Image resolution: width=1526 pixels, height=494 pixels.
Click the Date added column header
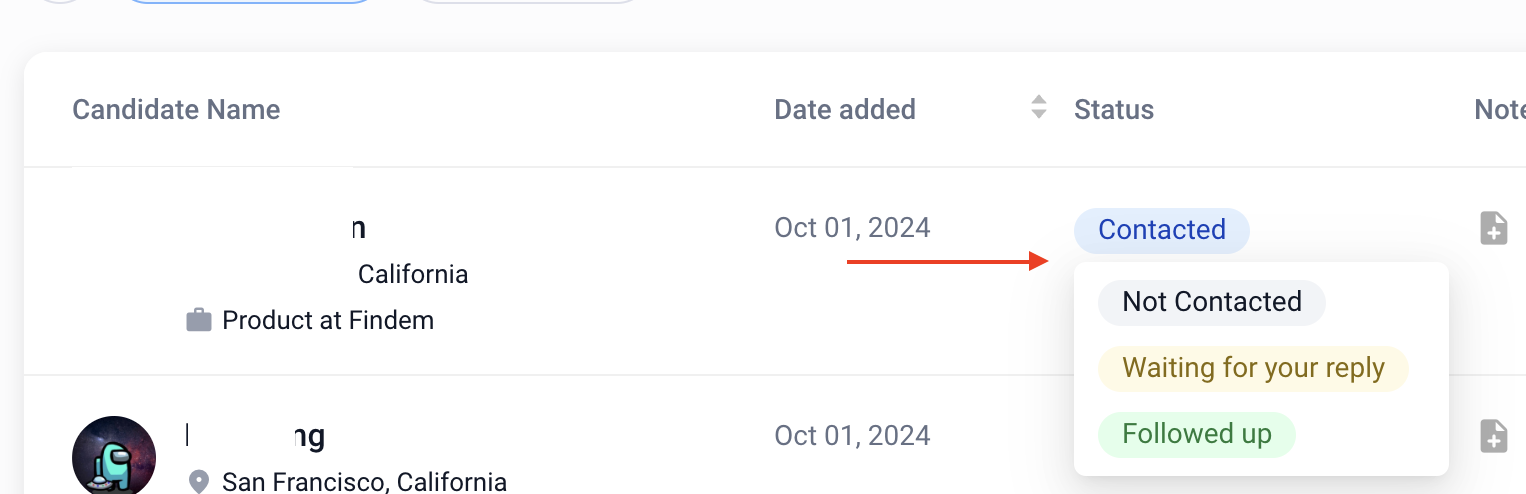845,109
